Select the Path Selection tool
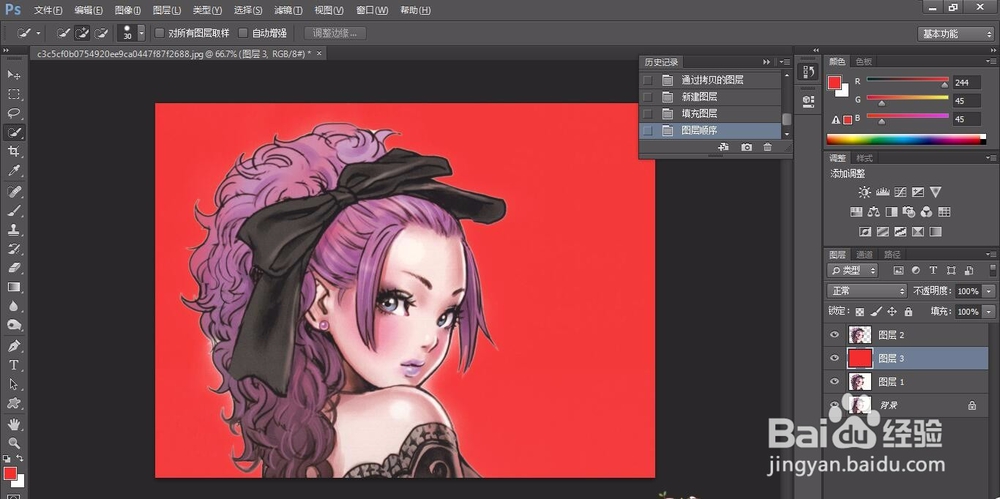1000x499 pixels. pos(13,384)
